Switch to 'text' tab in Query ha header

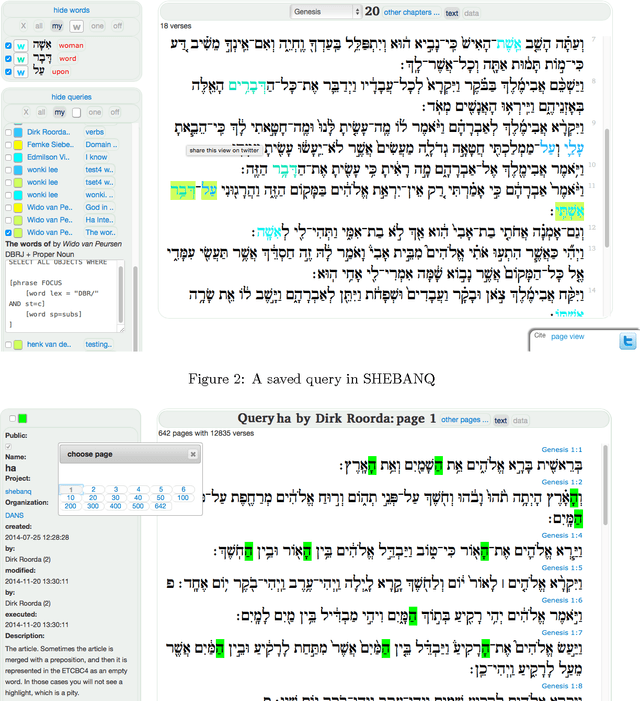click(501, 421)
